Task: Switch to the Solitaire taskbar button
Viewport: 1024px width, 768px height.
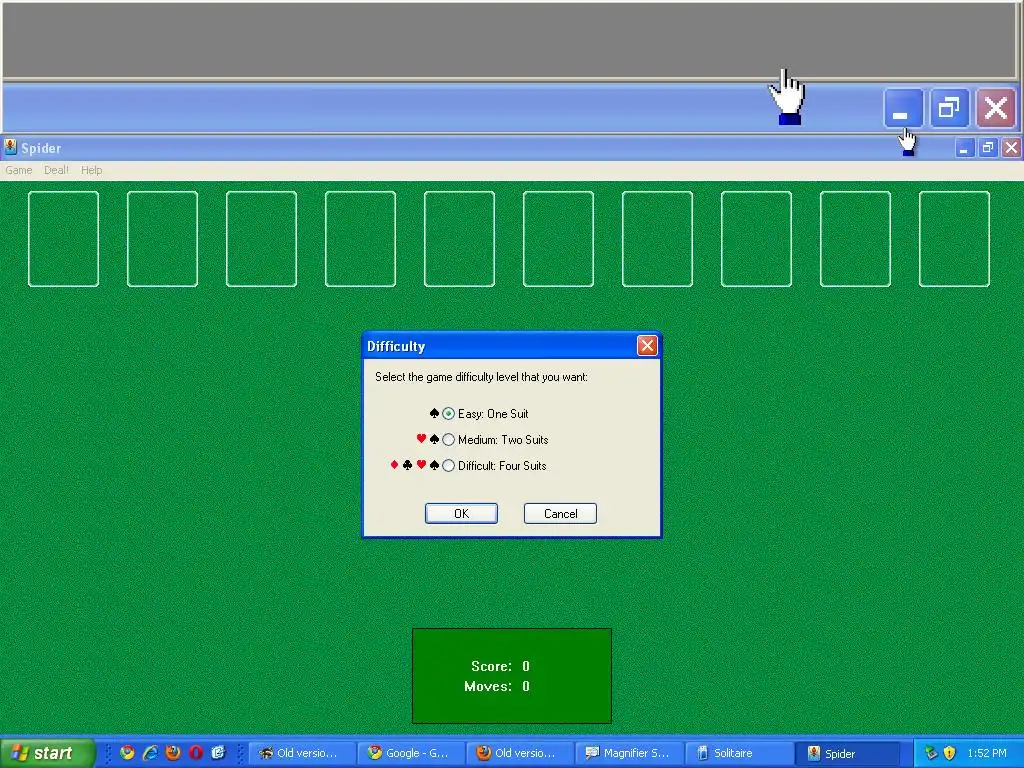Action: pos(739,753)
